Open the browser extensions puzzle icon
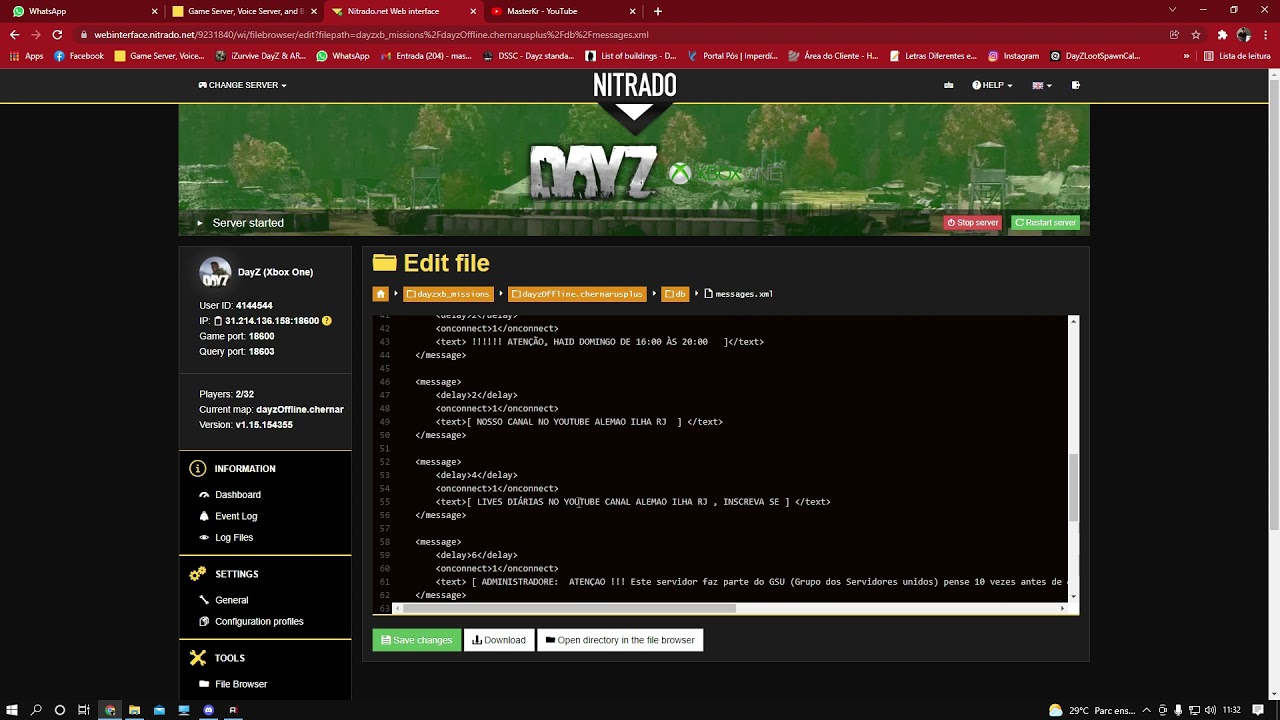The height and width of the screenshot is (720, 1280). (x=1222, y=34)
